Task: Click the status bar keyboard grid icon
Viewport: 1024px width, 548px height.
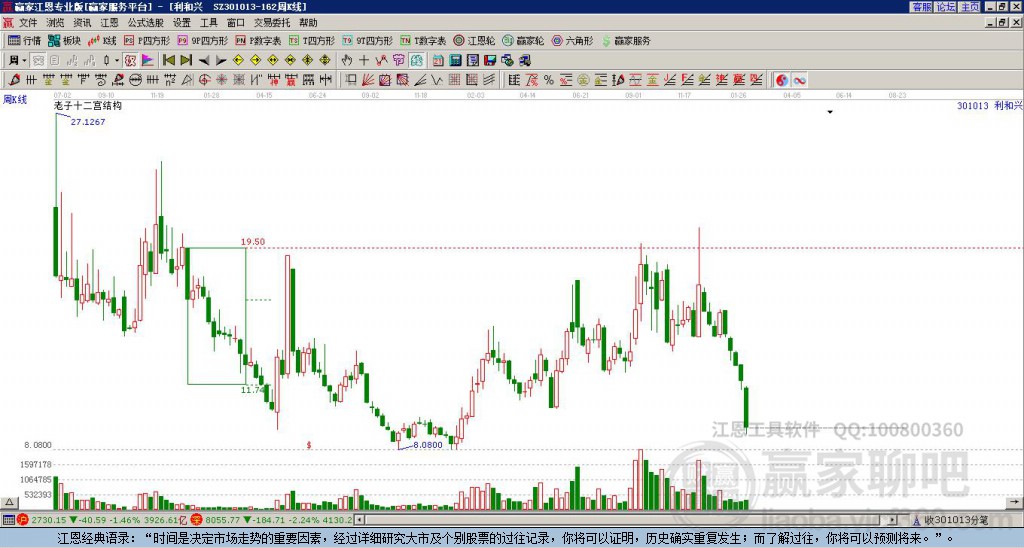Action: 8,520
